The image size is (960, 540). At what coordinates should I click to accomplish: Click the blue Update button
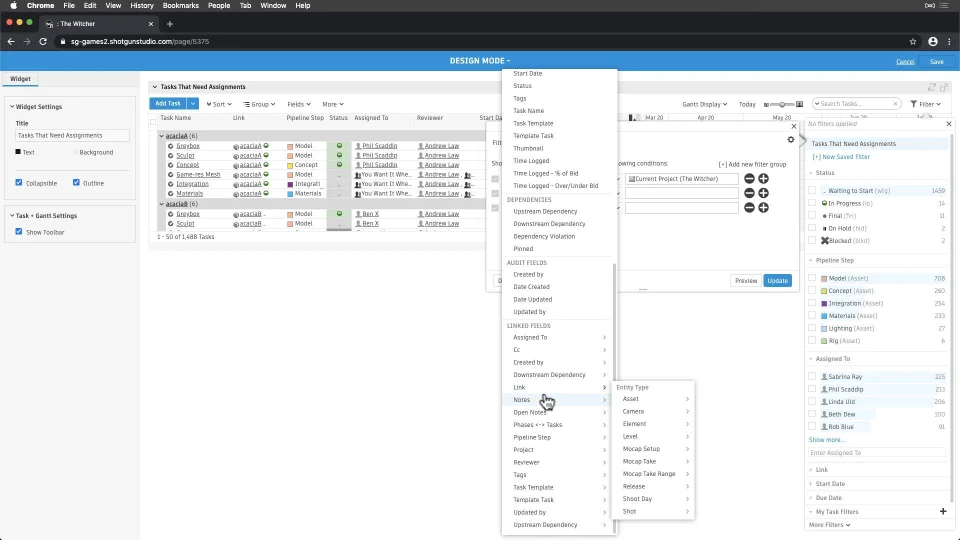pos(776,281)
